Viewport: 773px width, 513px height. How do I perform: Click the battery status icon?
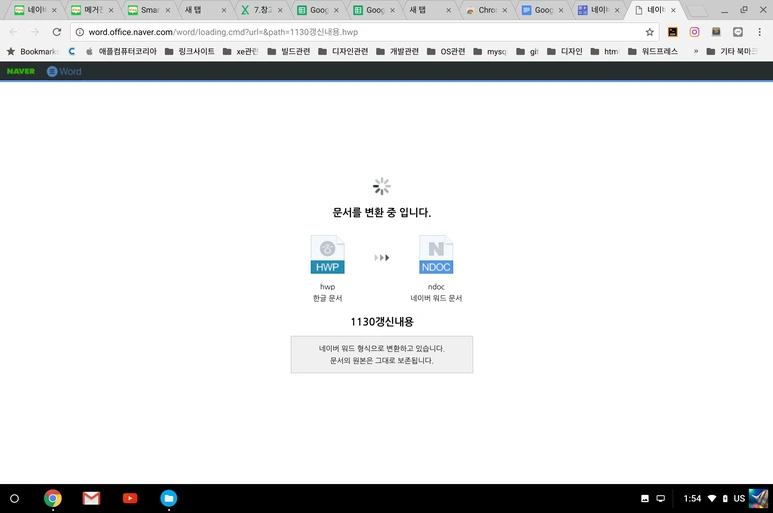[x=725, y=498]
